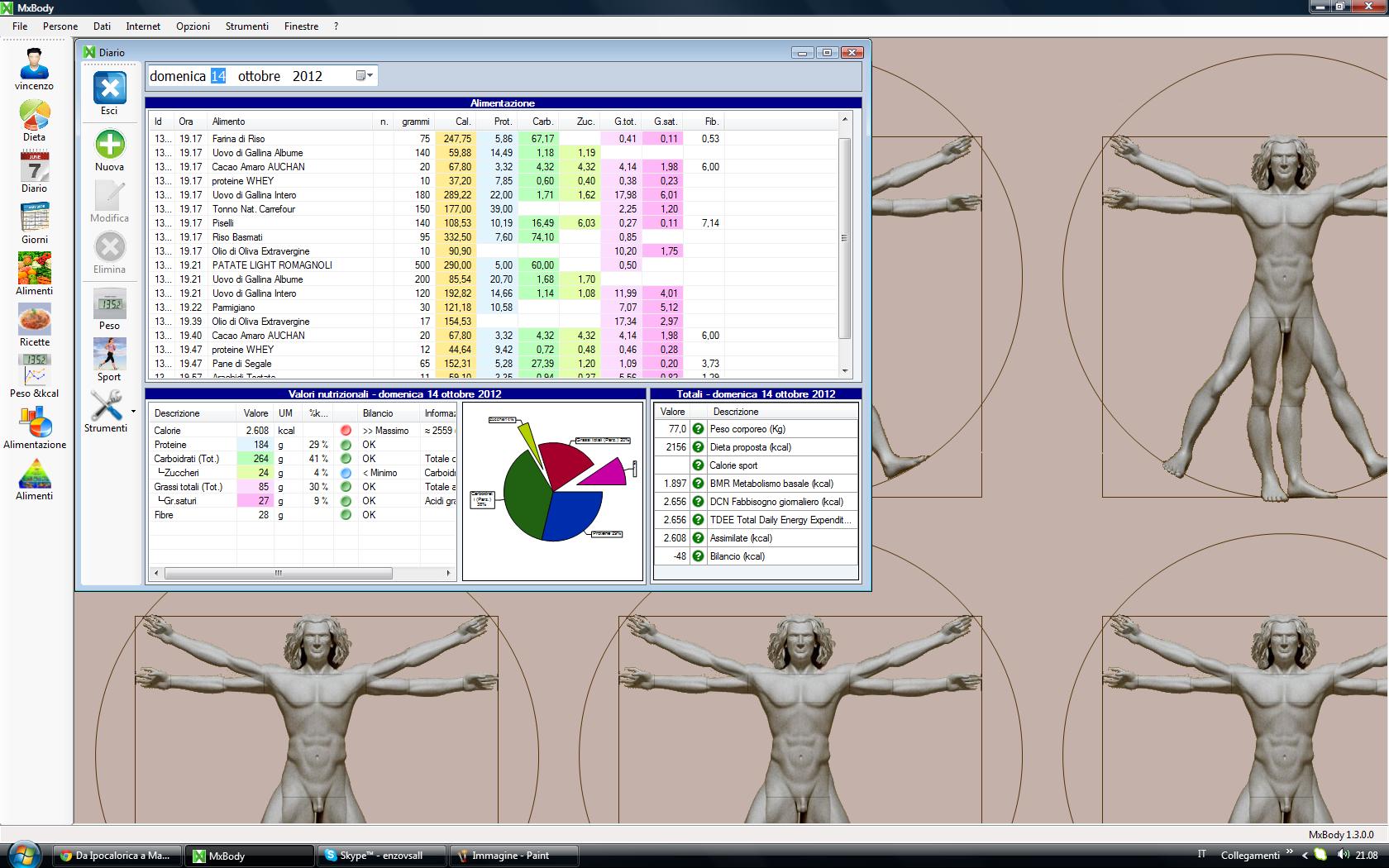This screenshot has height=868, width=1389.
Task: Open the Finestre menu
Action: coord(301,26)
